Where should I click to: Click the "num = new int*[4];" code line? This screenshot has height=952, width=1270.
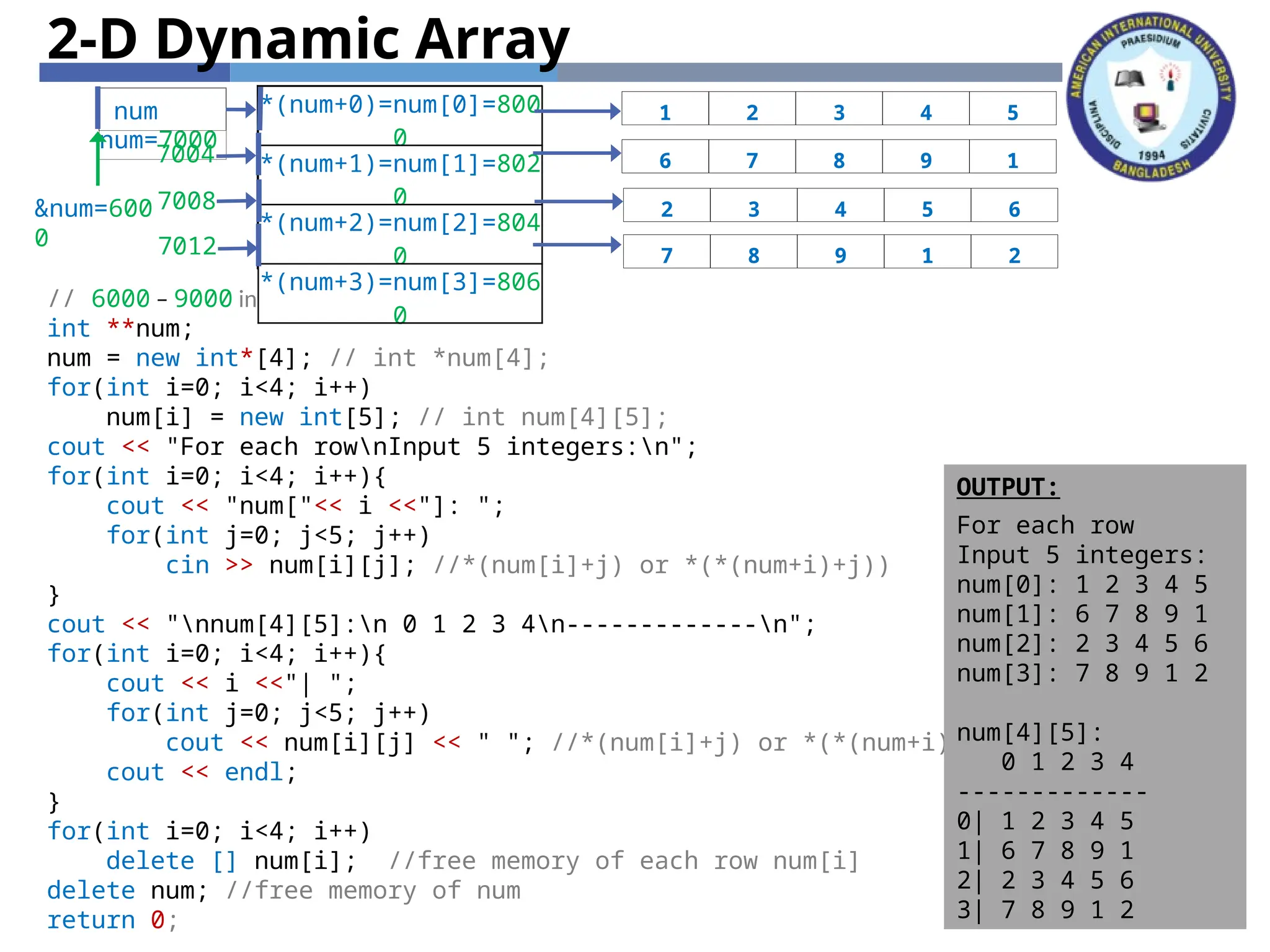179,358
